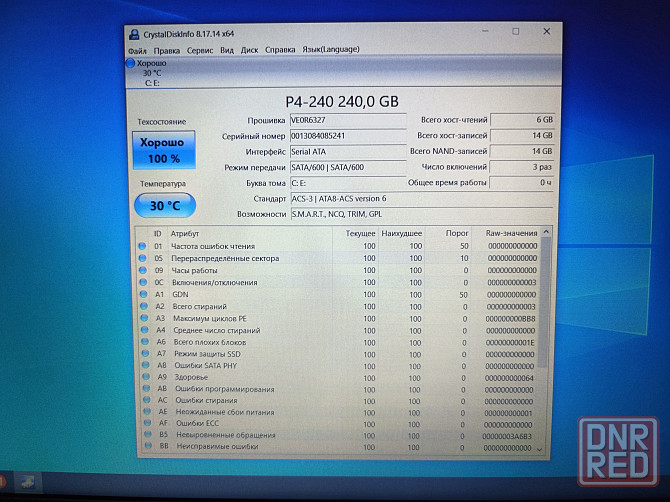The width and height of the screenshot is (670, 502).
Task: Open the Вид menu
Action: [227, 50]
